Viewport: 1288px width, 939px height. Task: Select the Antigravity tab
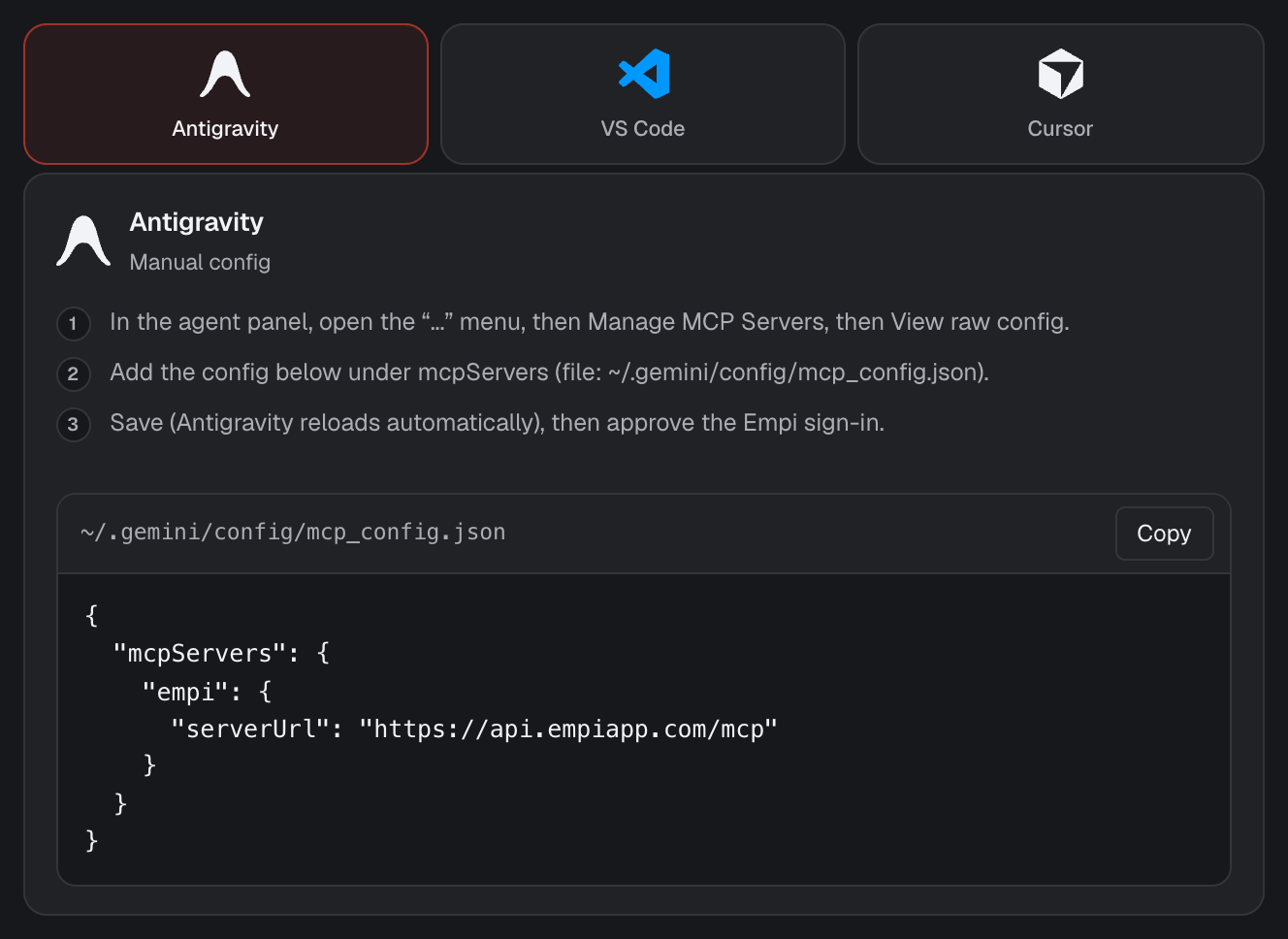point(226,94)
